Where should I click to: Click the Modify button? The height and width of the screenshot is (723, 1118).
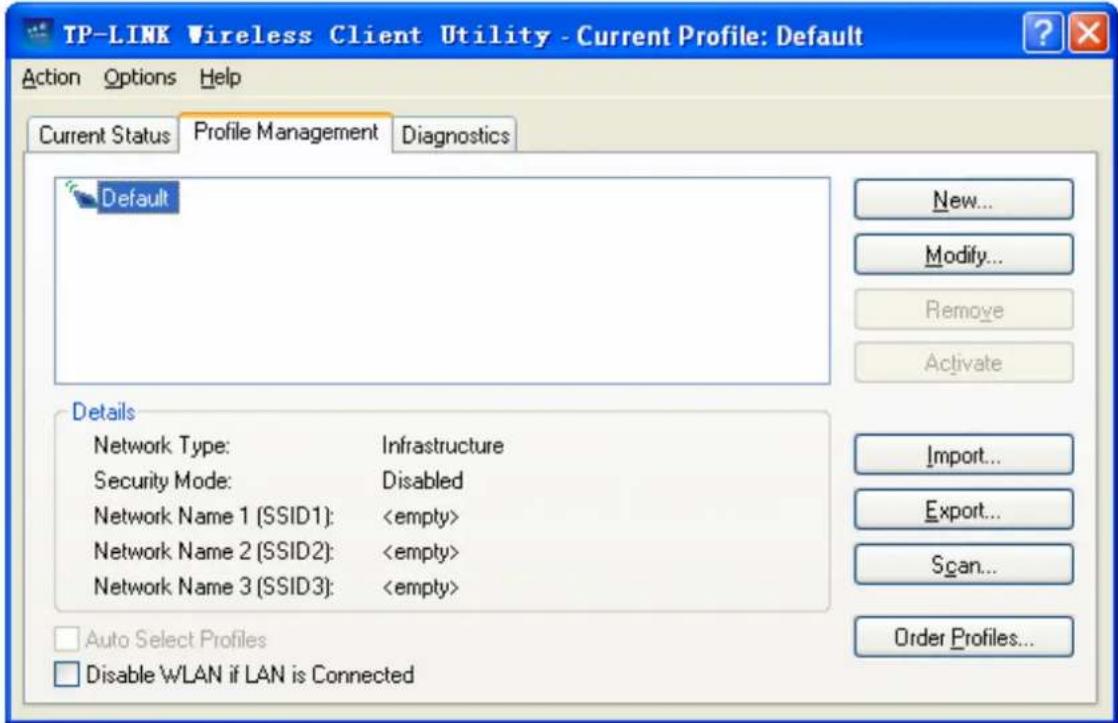963,255
